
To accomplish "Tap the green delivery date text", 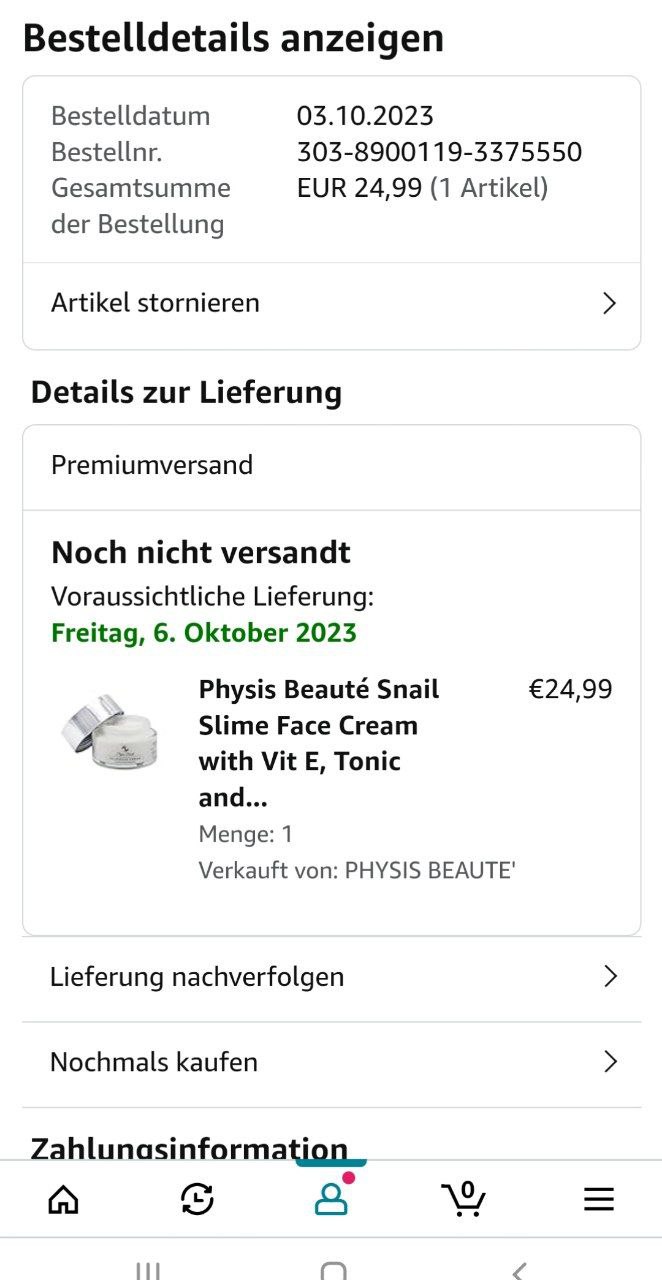I will coord(204,633).
